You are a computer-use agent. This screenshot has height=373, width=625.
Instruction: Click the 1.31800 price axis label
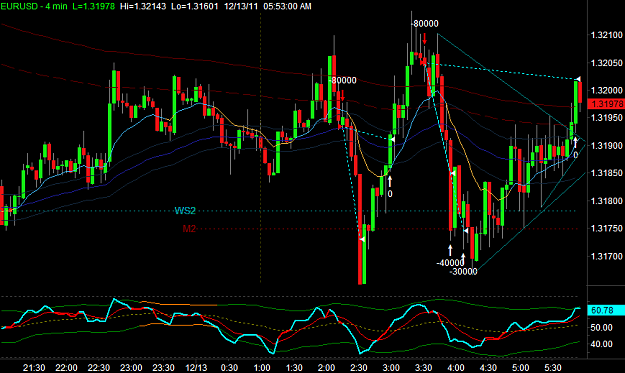(x=607, y=201)
